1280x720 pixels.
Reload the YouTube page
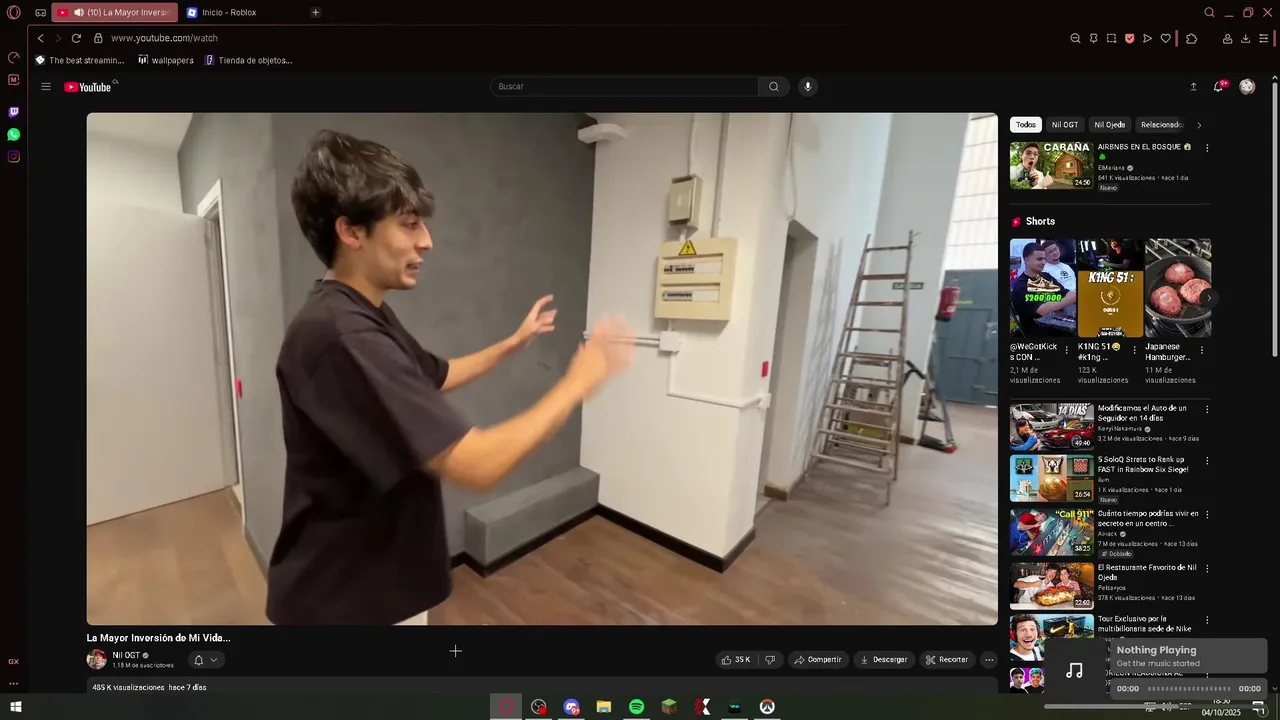tap(76, 38)
